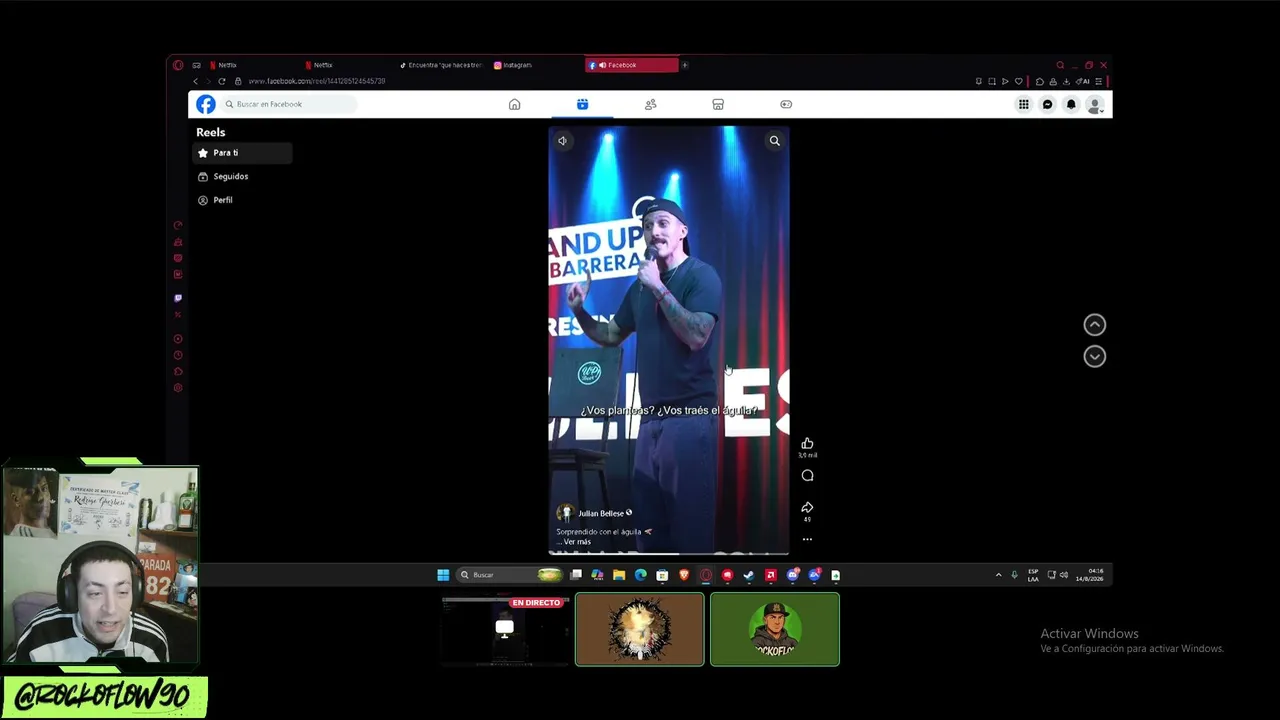Toggle the reel's sound
The width and height of the screenshot is (1280, 720).
[562, 141]
